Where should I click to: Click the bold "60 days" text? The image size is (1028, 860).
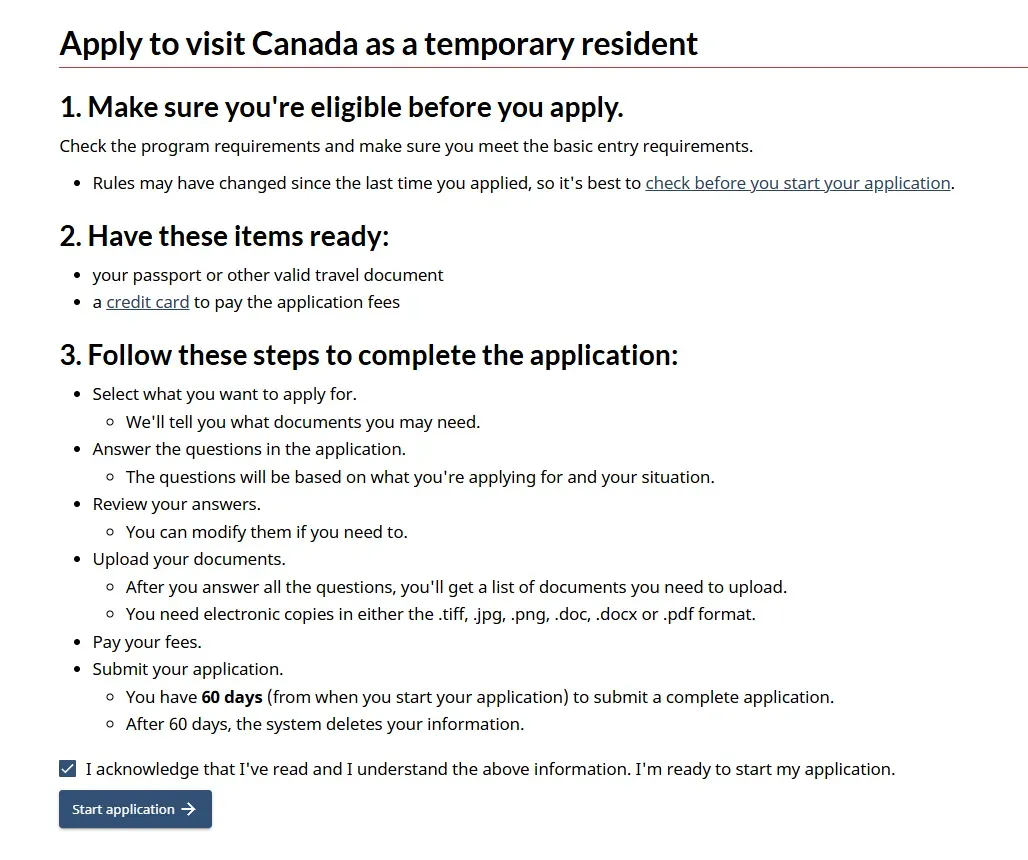point(232,697)
